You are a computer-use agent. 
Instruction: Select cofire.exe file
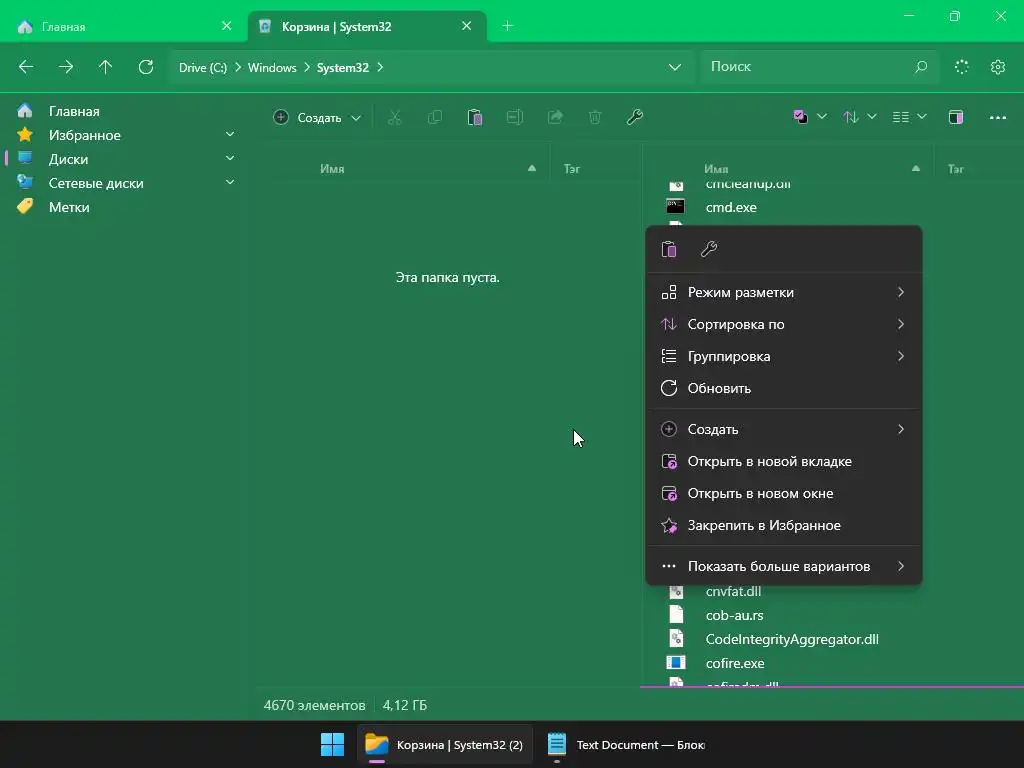pos(735,664)
